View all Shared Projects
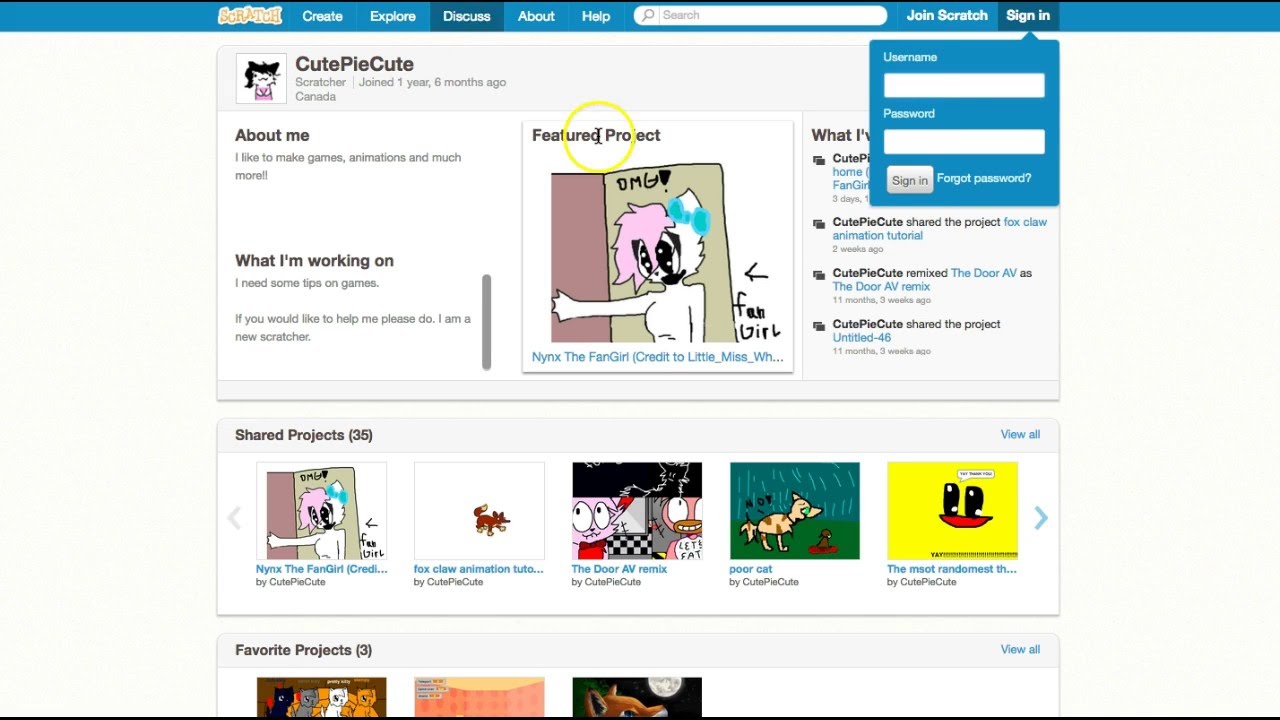1280x720 pixels. point(1020,434)
